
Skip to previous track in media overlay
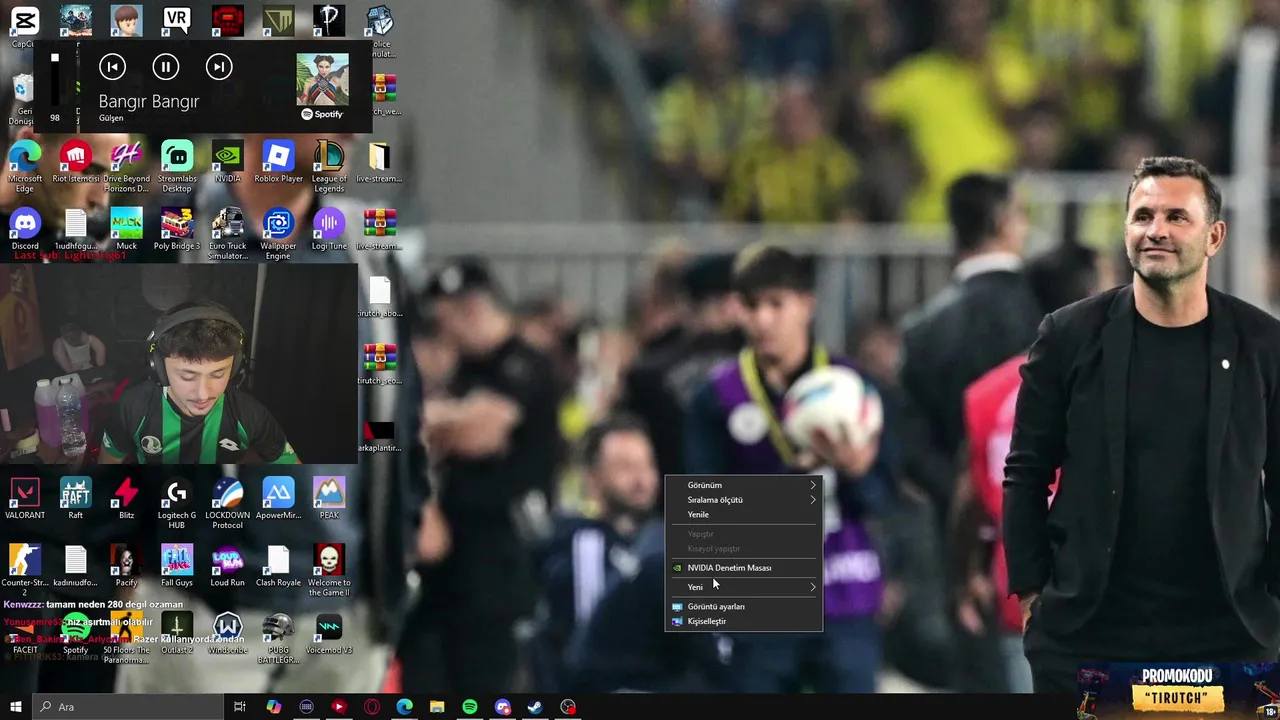[113, 67]
